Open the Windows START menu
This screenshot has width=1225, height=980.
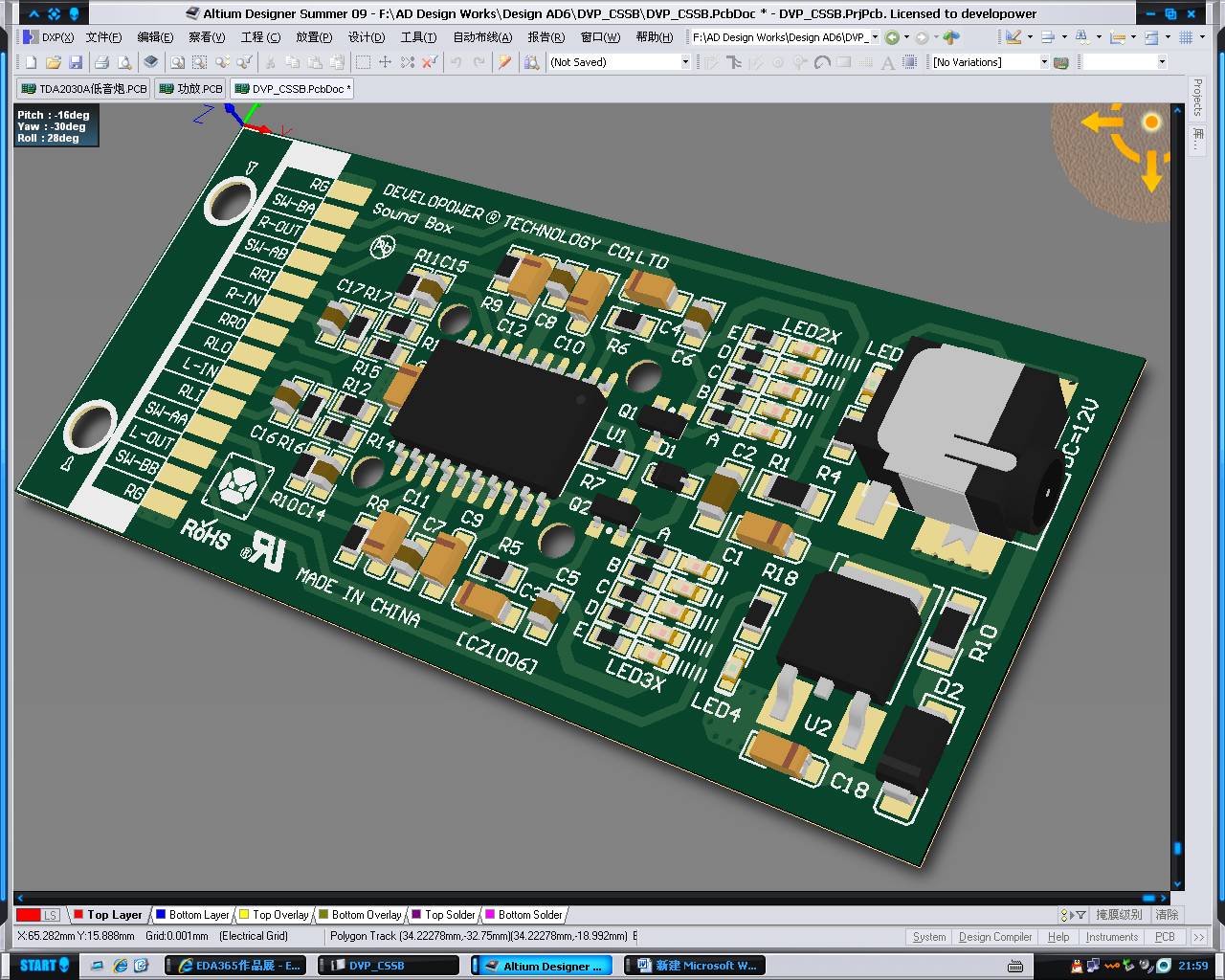pos(44,965)
